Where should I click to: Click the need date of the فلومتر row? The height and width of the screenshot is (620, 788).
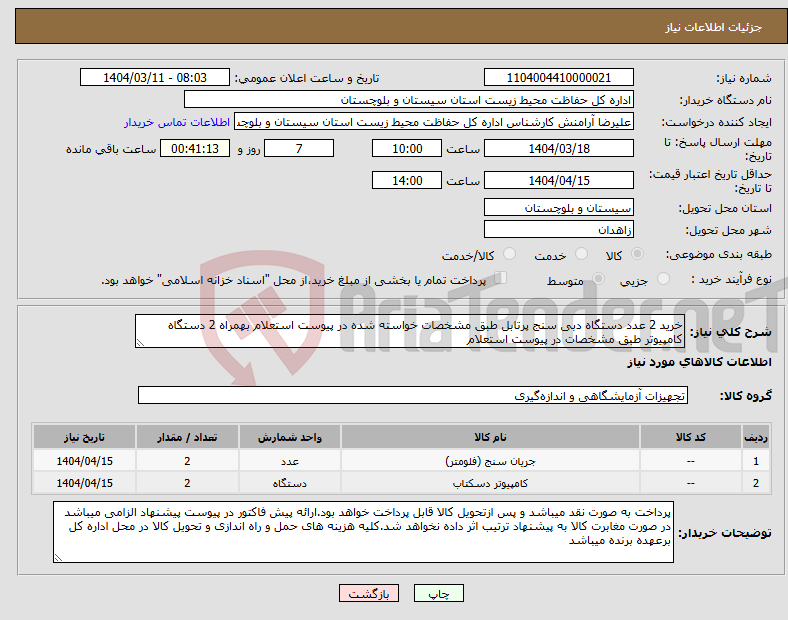click(x=84, y=461)
